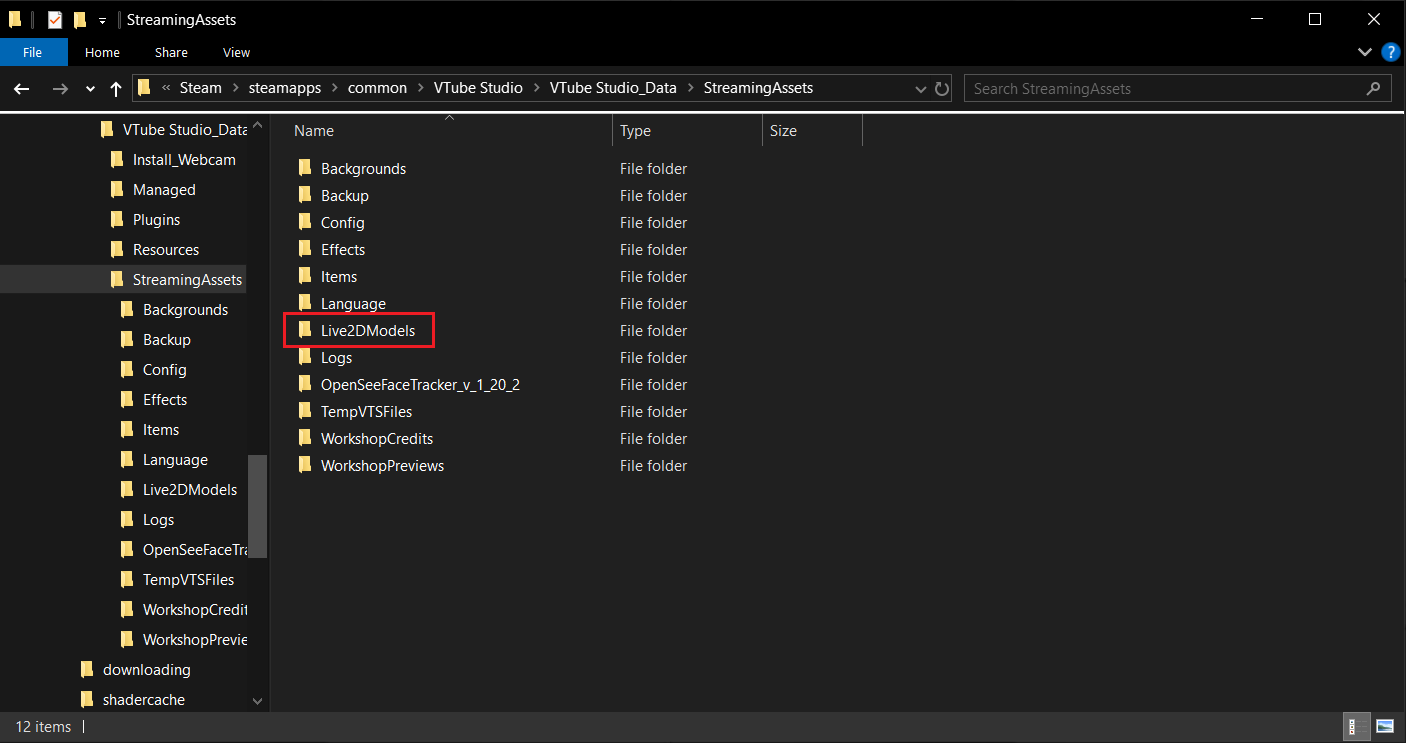Click the Refresh button in address bar
Screen dimensions: 1406x743
942,88
